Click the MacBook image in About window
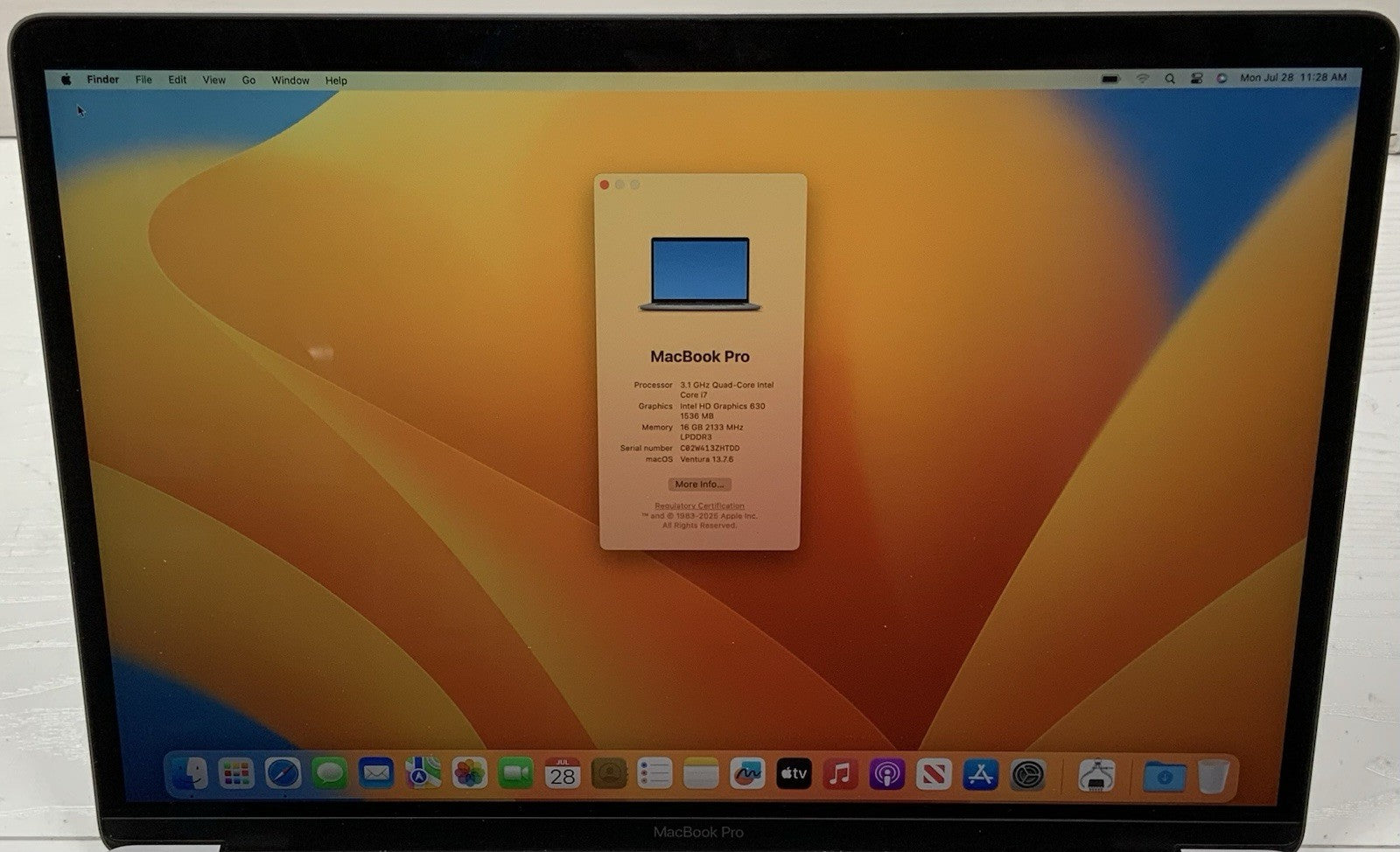This screenshot has width=1400, height=852. click(x=700, y=274)
